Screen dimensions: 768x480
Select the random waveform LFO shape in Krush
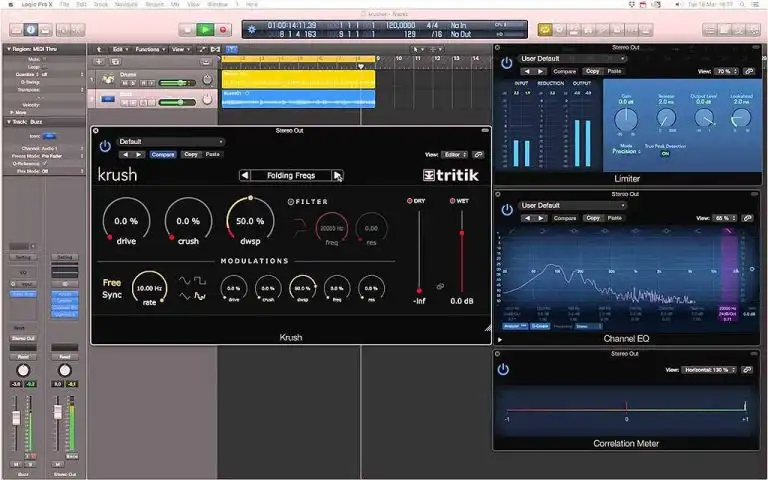[200, 296]
